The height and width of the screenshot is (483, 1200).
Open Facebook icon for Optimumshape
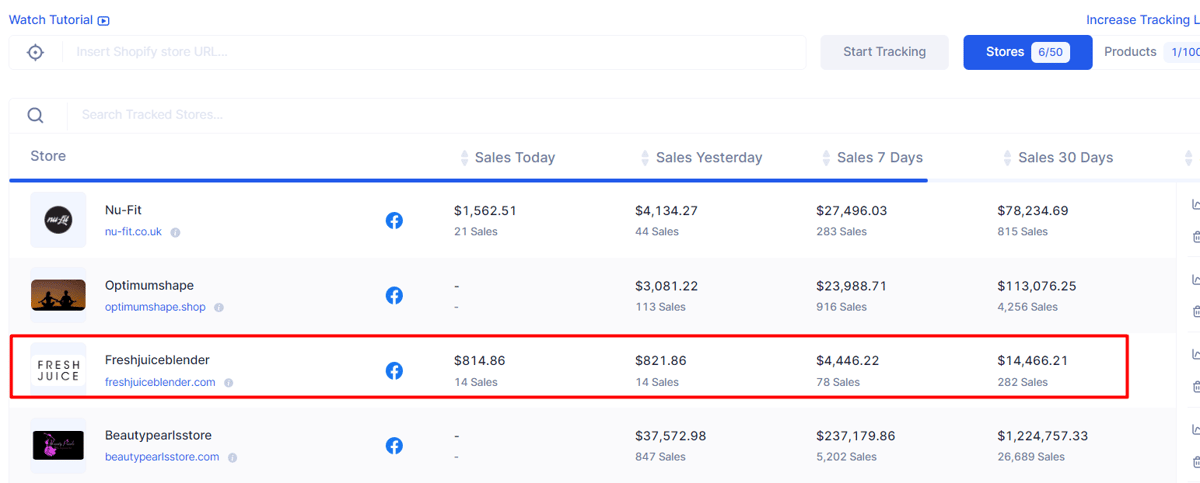tap(394, 295)
